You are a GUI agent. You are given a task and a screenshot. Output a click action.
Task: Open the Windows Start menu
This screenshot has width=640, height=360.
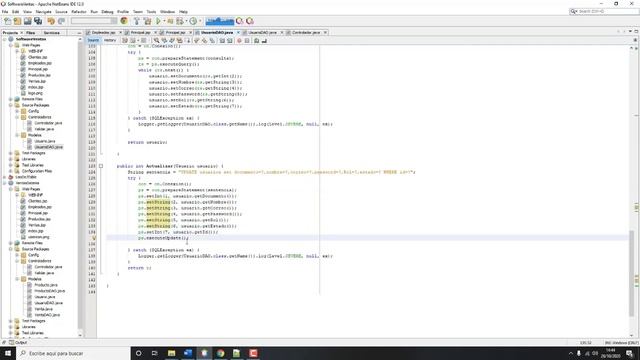pyautogui.click(x=8, y=353)
